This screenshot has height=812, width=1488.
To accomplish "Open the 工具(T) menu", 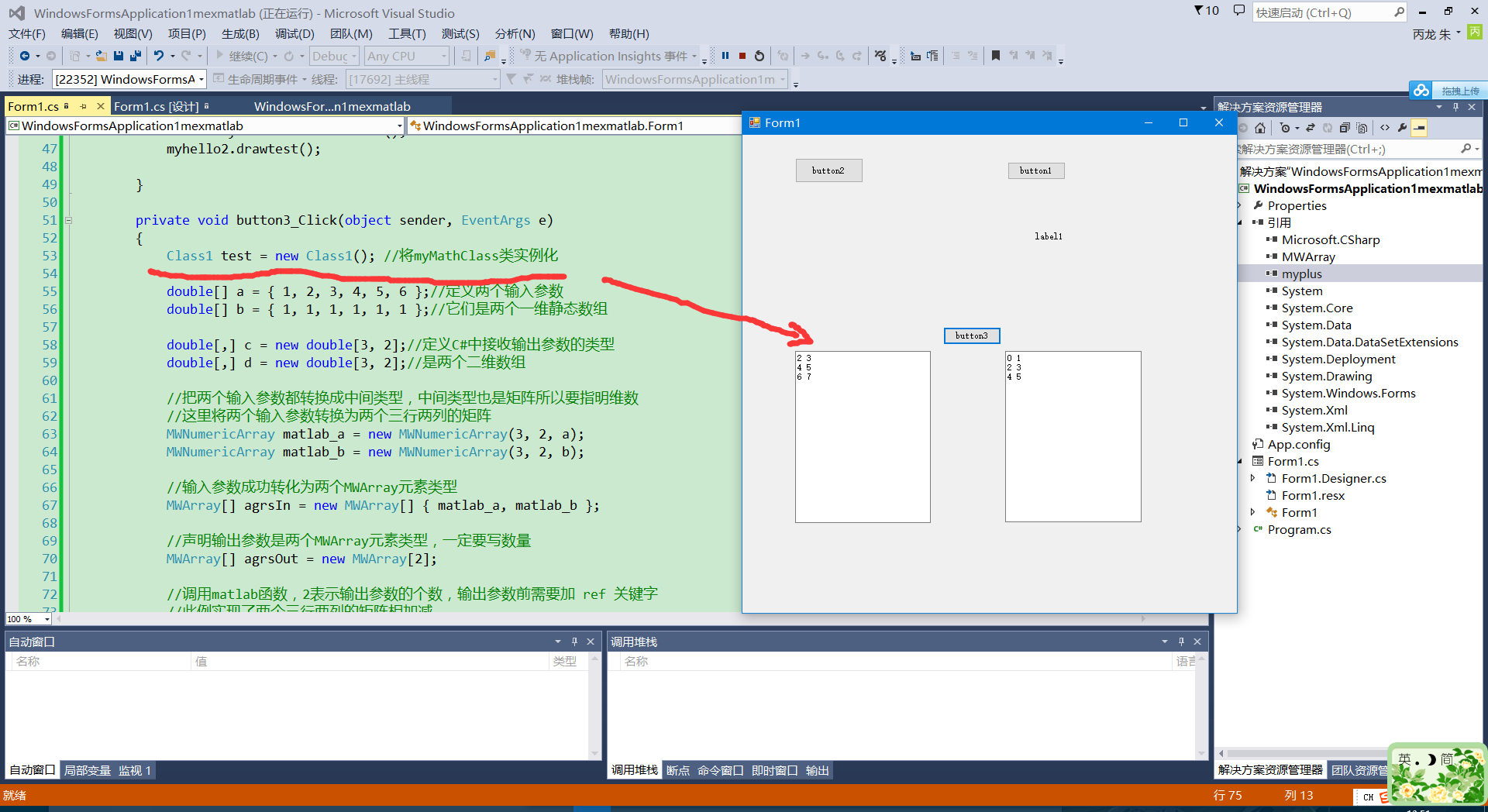I will [x=407, y=34].
